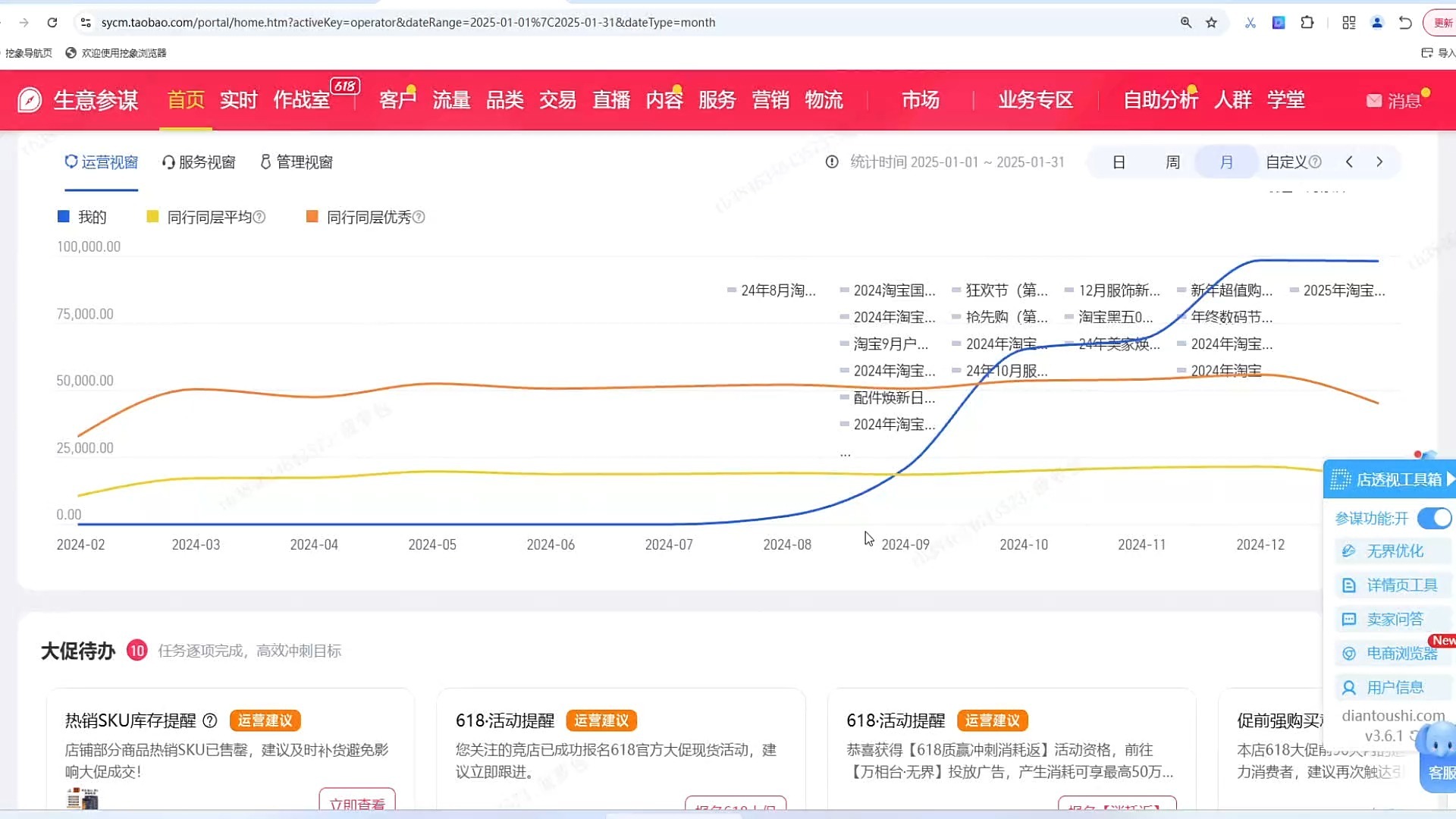Expand the 店透视工具箱 panel arrow

pyautogui.click(x=1450, y=479)
